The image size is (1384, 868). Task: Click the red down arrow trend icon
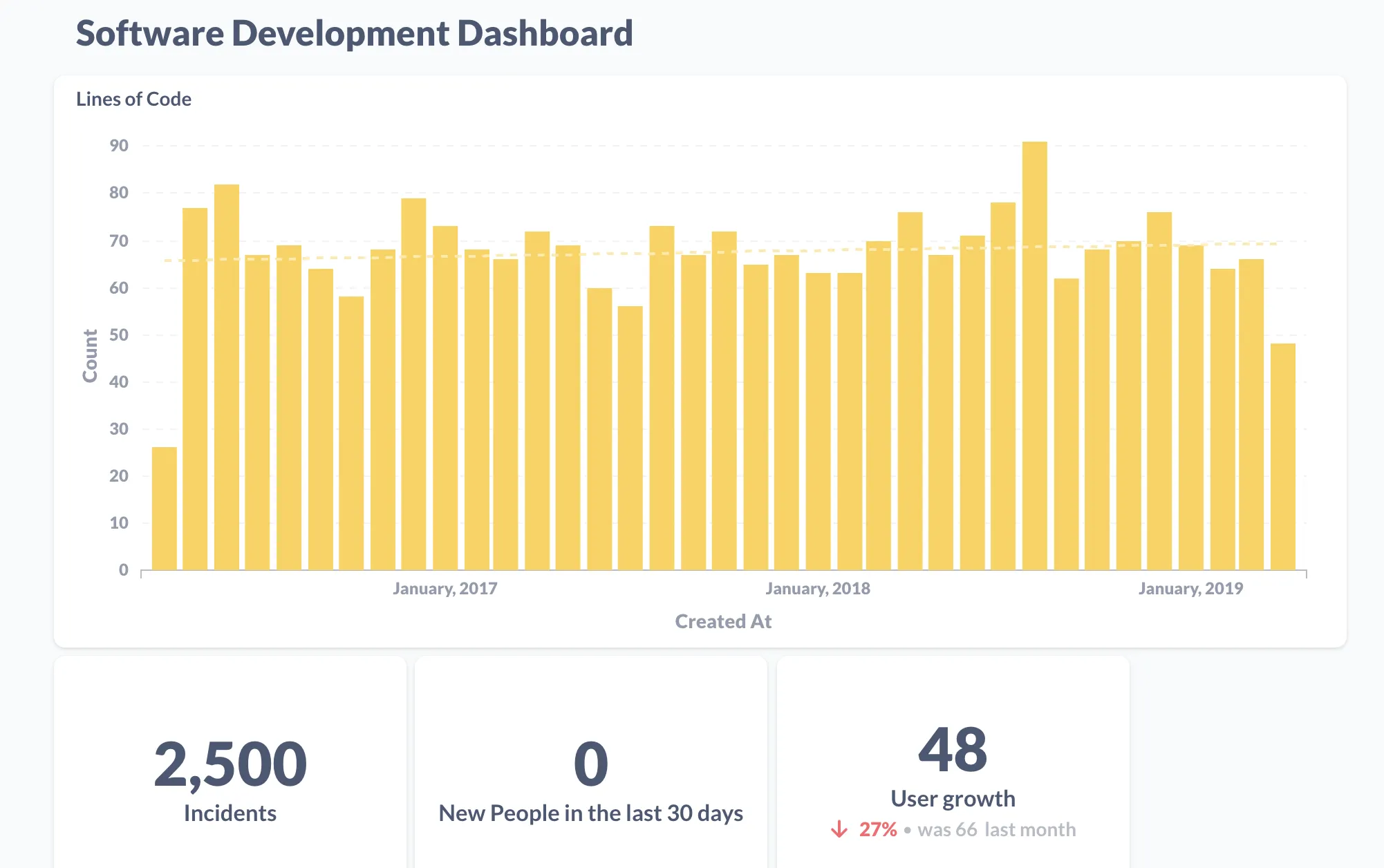coord(839,829)
